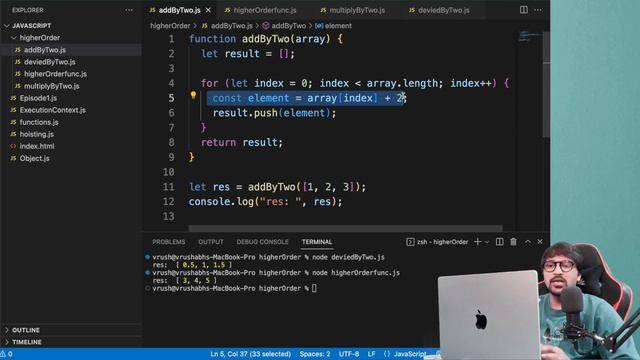Image resolution: width=640 pixels, height=360 pixels.
Task: Change end of line via LF
Action: click(x=371, y=354)
